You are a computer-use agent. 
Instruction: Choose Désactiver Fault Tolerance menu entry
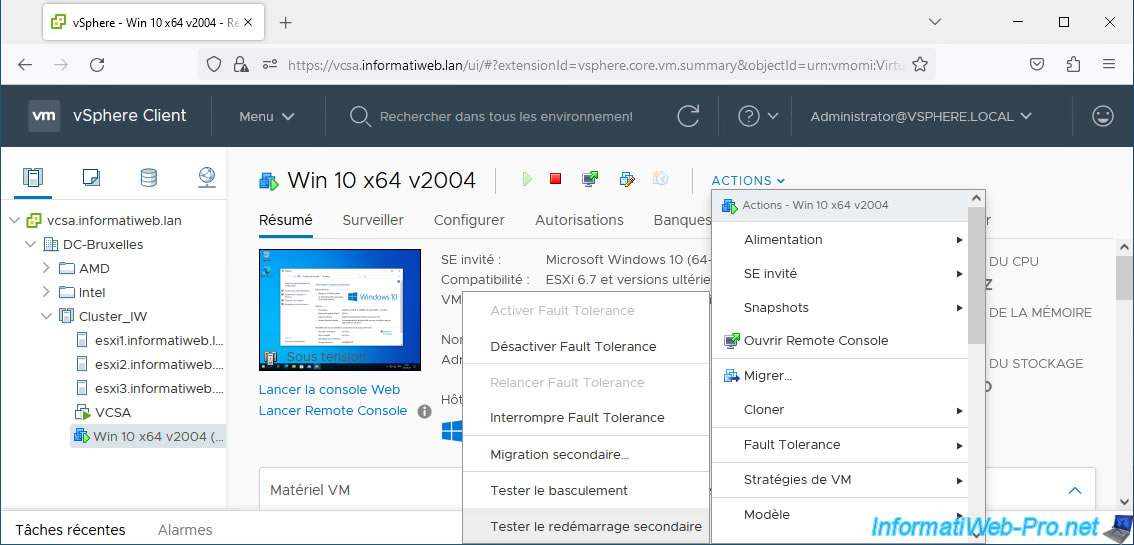(x=573, y=346)
